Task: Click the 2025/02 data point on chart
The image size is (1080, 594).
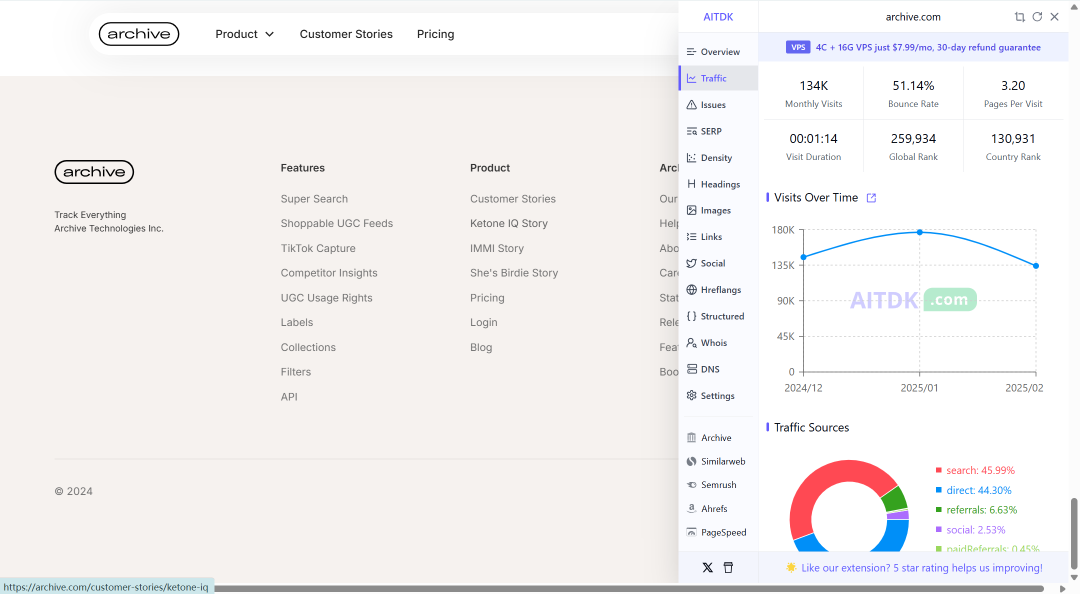Action: pos(1036,266)
